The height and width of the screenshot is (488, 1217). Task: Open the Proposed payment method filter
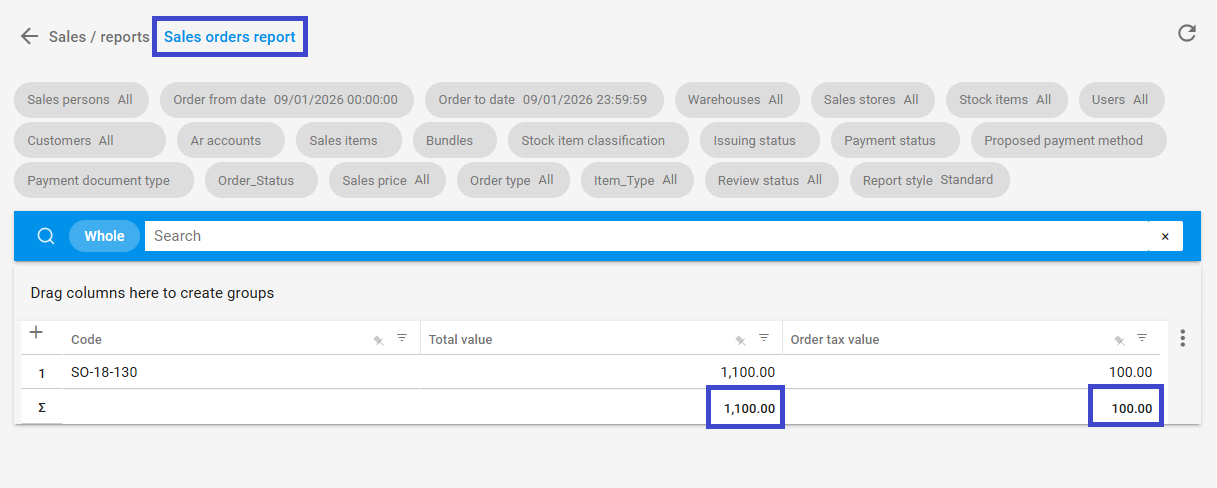[x=1068, y=140]
